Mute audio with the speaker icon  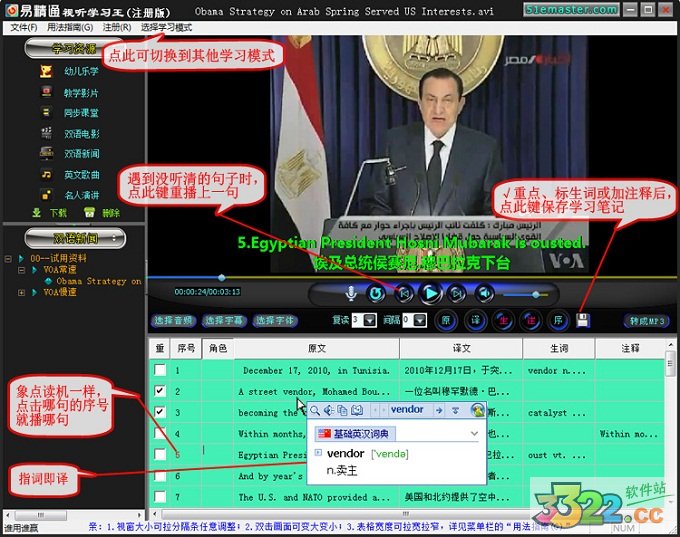[484, 294]
